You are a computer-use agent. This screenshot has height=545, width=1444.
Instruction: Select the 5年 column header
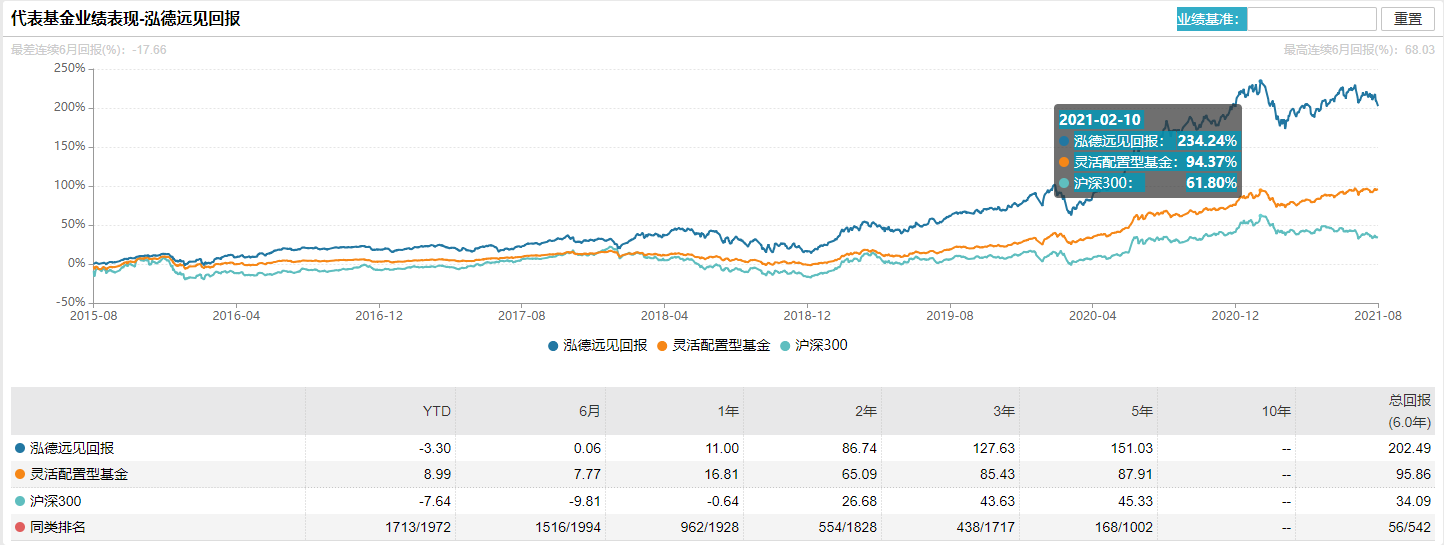[x=1141, y=411]
